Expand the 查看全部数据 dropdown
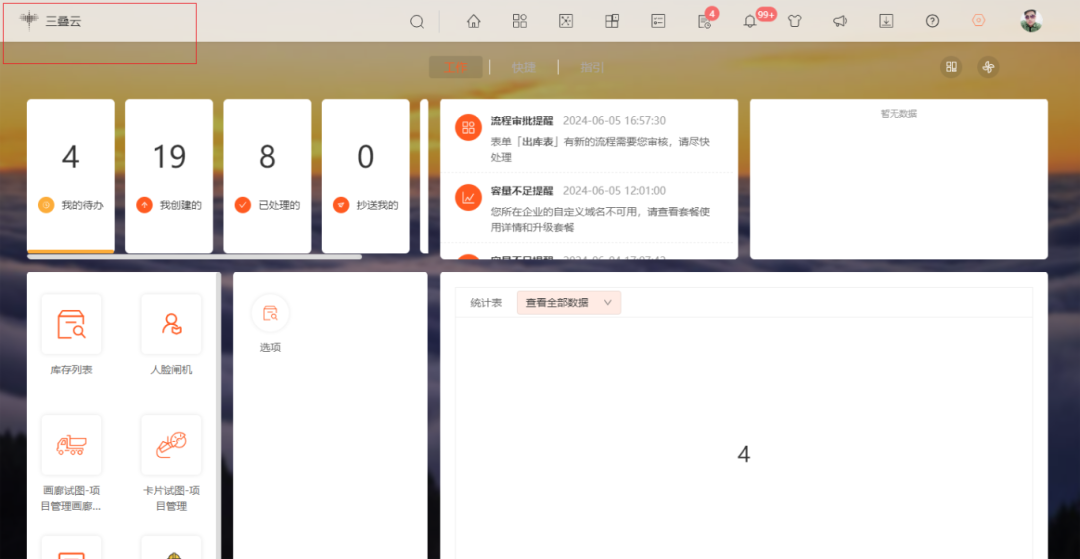 coord(569,303)
